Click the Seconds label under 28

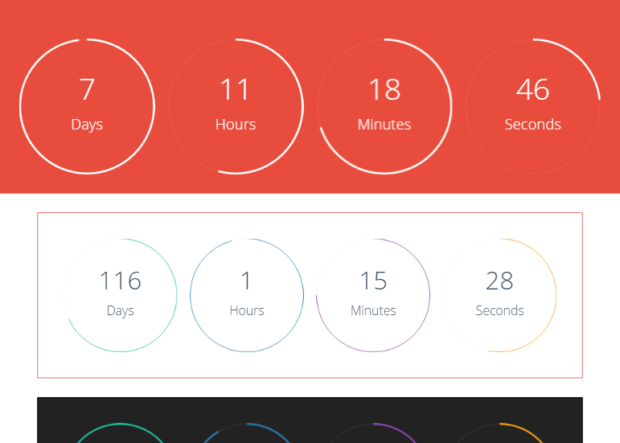[500, 310]
